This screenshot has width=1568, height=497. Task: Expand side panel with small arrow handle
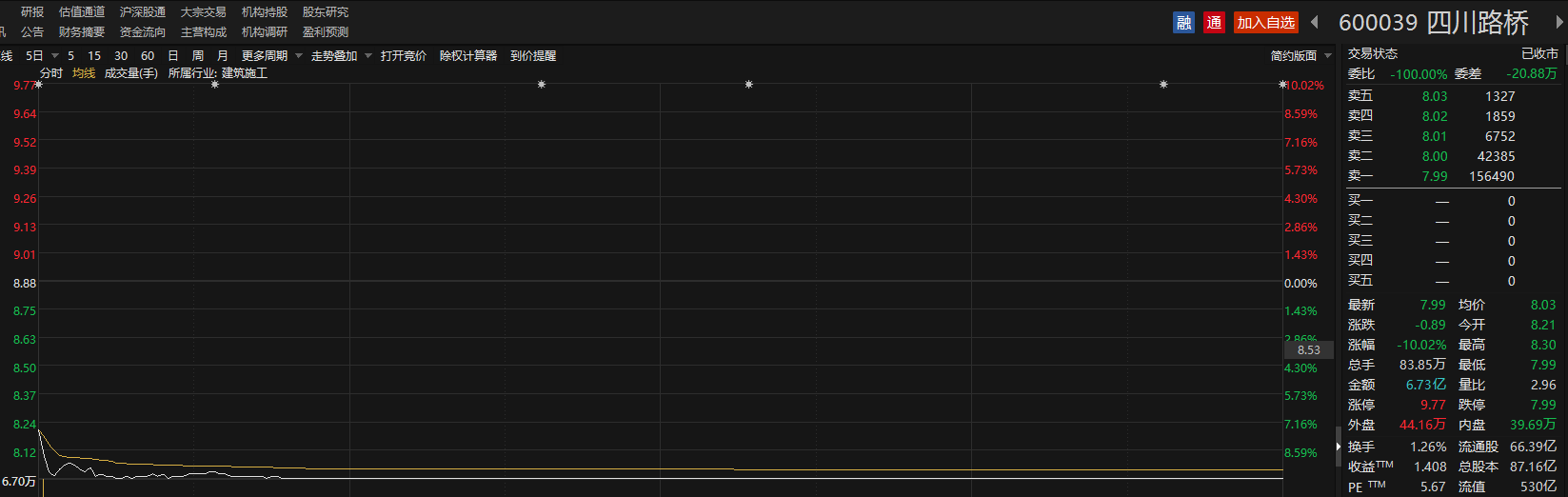[1338, 447]
